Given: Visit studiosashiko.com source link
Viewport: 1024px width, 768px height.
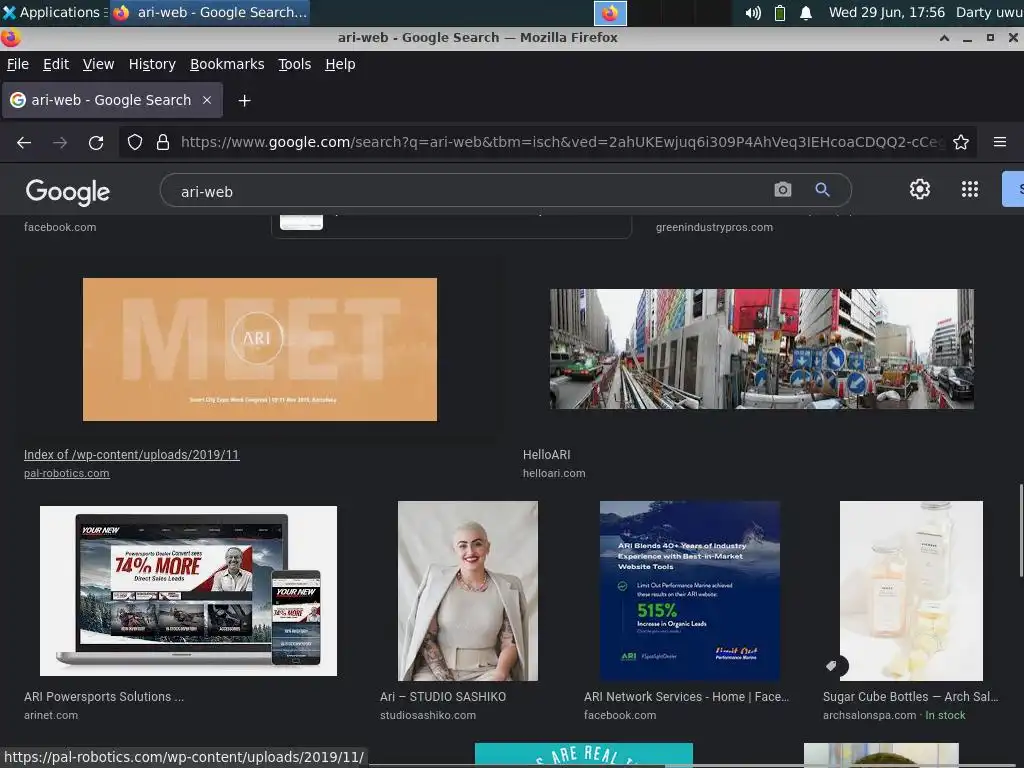Looking at the screenshot, I should (428, 715).
